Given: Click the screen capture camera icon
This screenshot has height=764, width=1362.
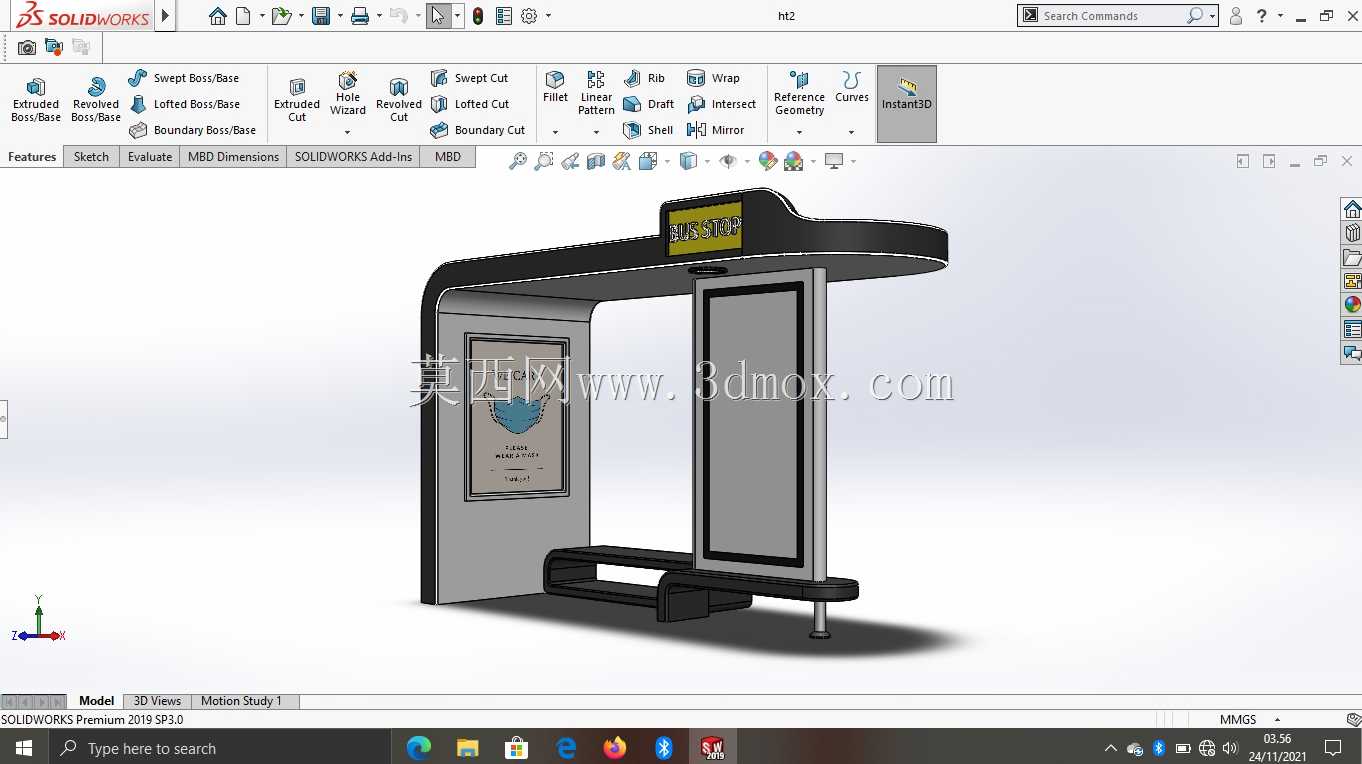Looking at the screenshot, I should click(27, 47).
